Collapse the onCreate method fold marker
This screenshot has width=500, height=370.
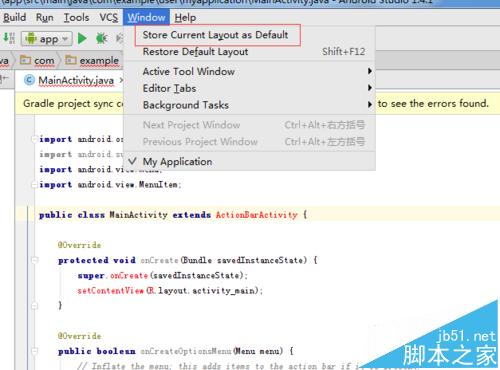point(35,260)
